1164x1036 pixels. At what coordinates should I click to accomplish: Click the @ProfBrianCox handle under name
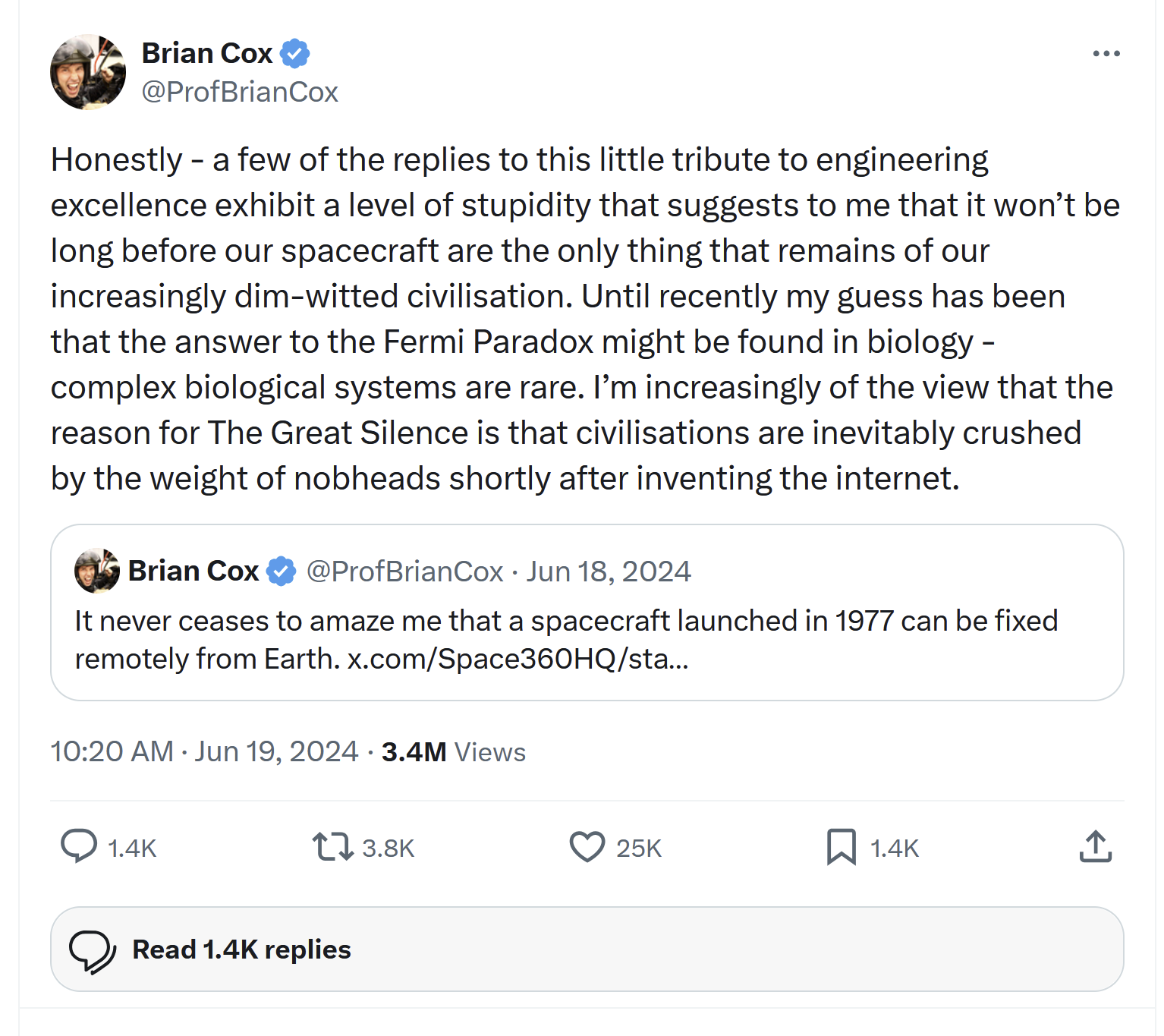coord(240,92)
